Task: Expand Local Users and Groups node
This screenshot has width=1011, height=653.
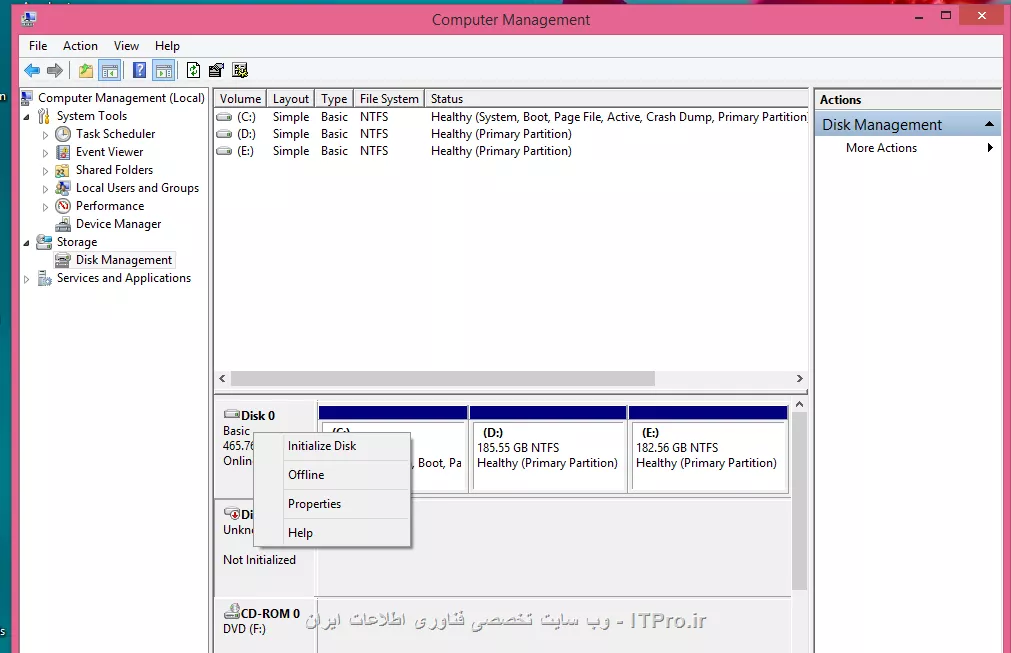Action: click(45, 190)
